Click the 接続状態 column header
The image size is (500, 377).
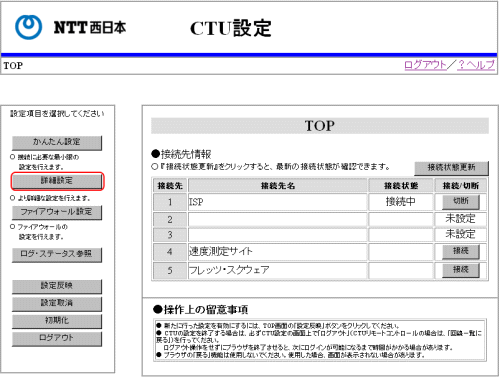click(401, 185)
